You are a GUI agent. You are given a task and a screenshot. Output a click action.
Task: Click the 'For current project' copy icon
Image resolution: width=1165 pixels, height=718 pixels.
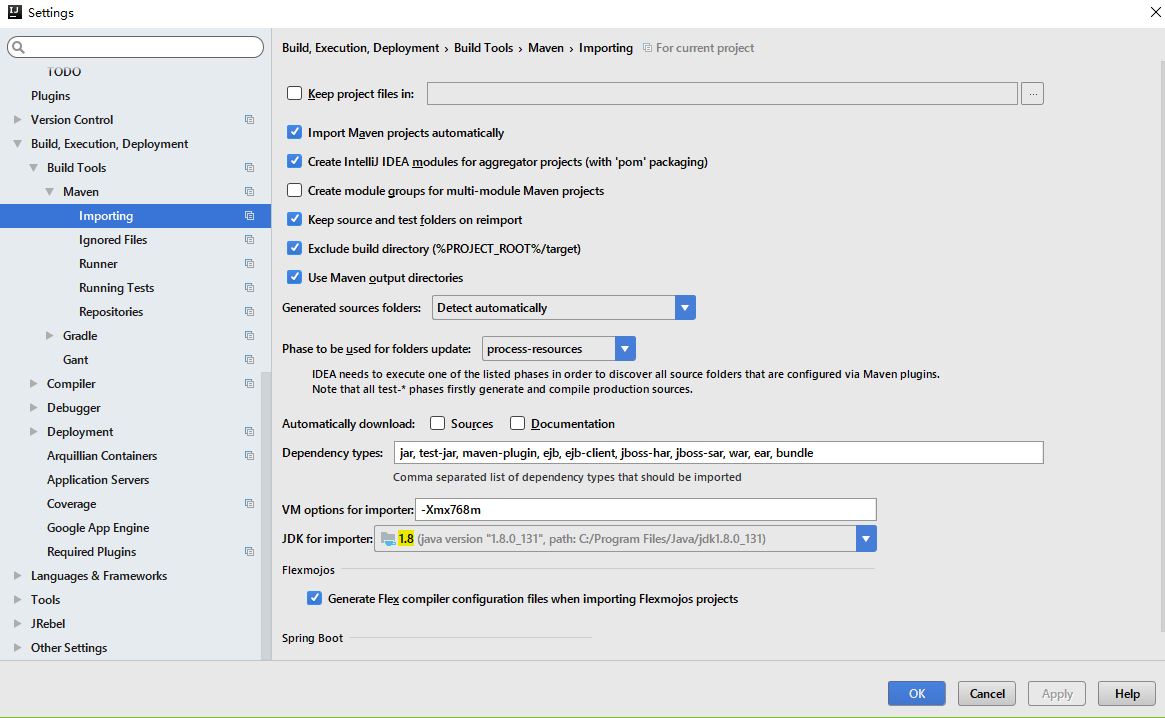coord(647,48)
